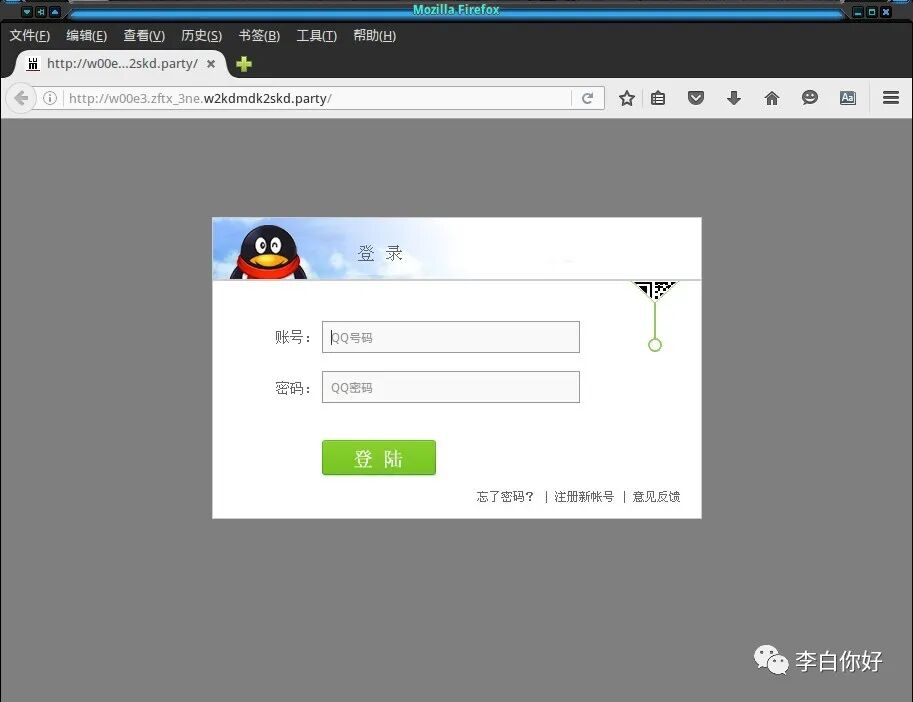Open the 查看(V) menu
Viewport: 913px width, 702px height.
point(144,36)
